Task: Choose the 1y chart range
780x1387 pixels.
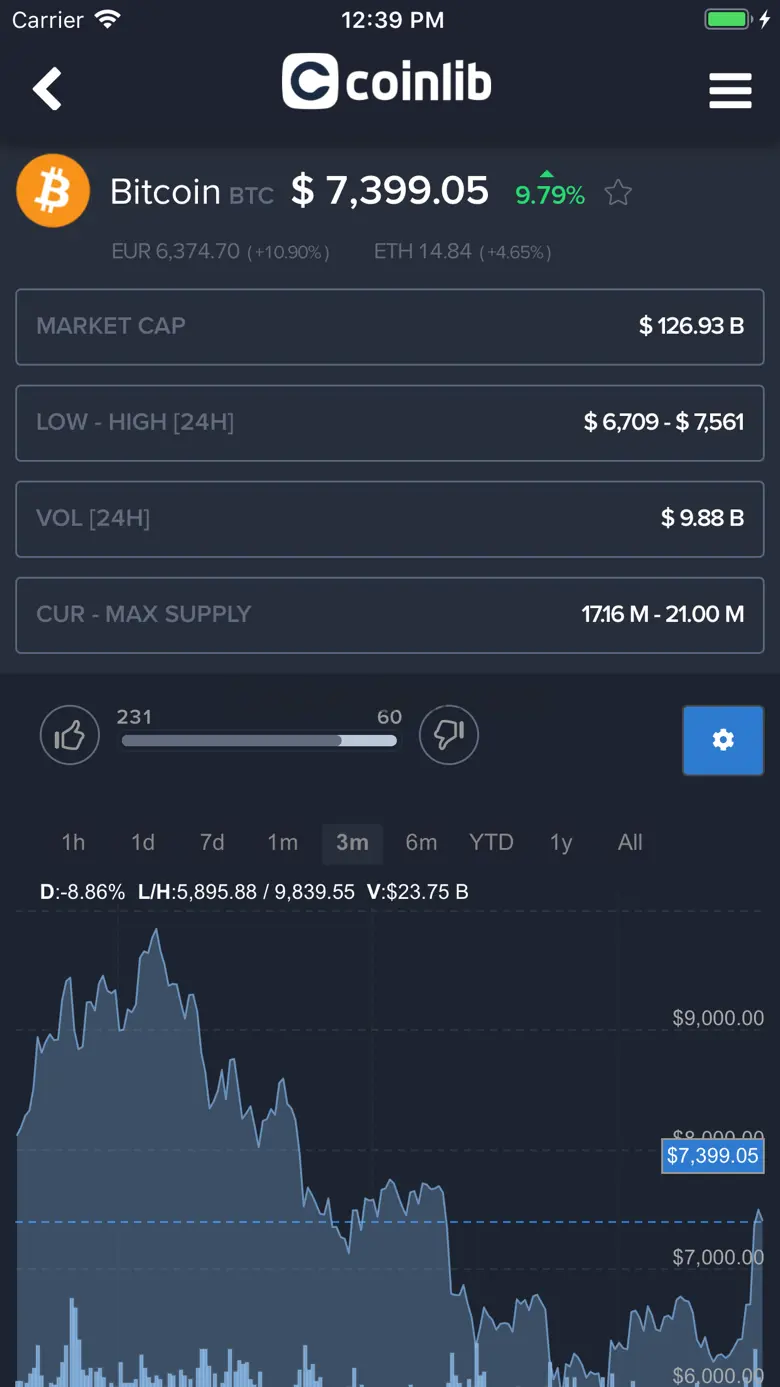Action: coord(561,843)
